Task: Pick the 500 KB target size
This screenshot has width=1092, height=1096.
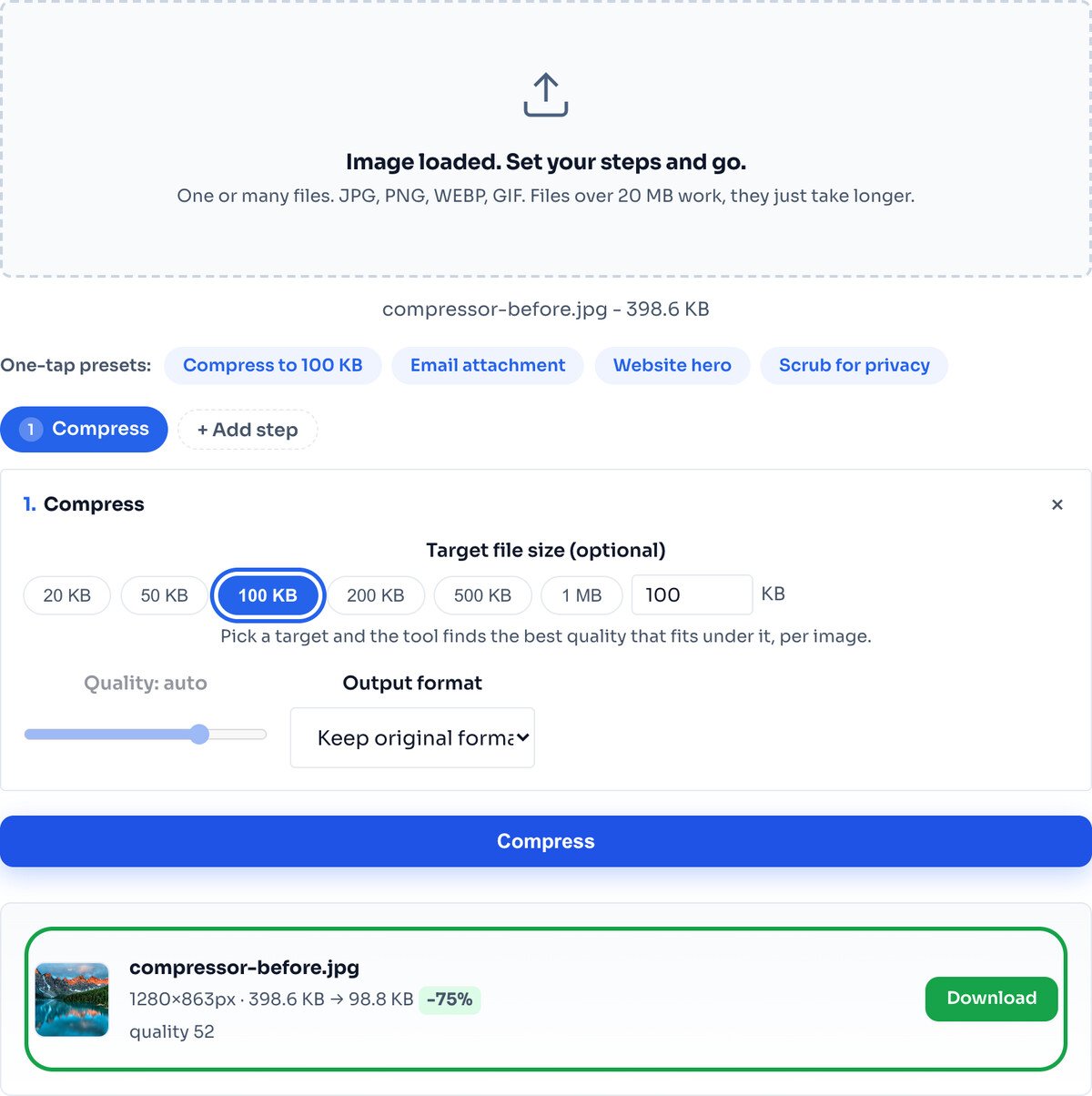Action: [x=483, y=595]
